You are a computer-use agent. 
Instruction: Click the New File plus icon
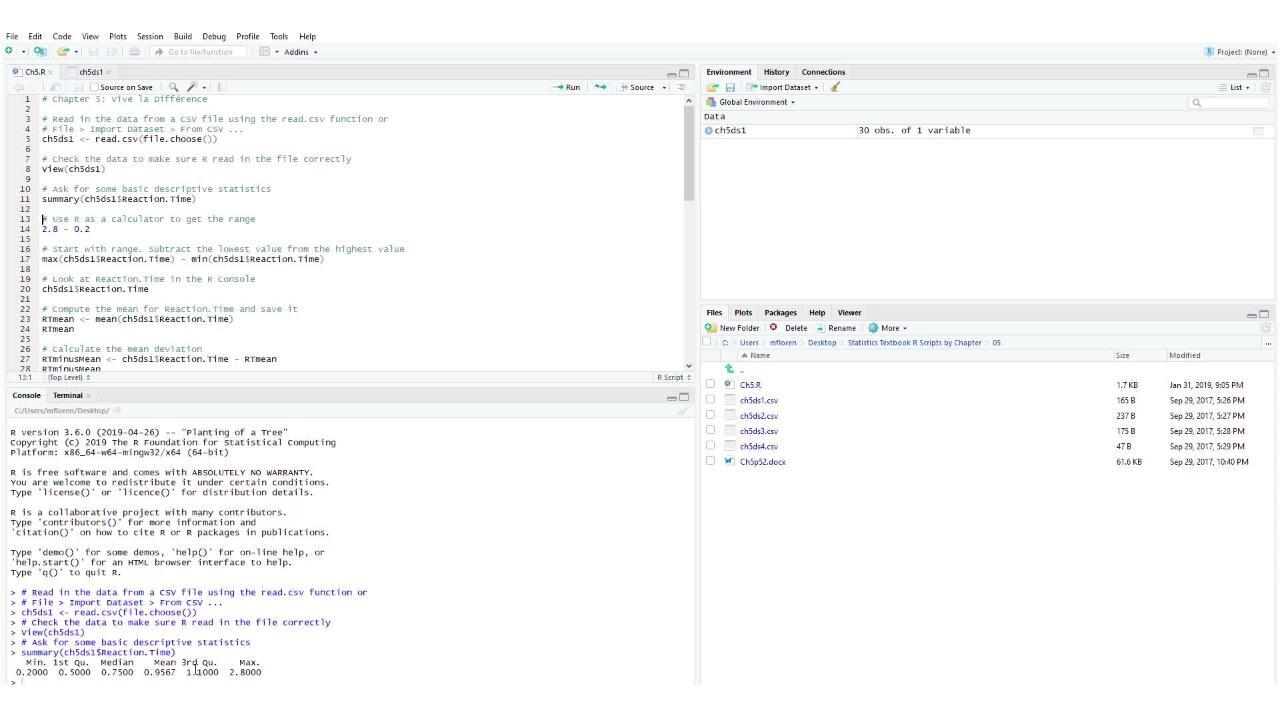[9, 52]
